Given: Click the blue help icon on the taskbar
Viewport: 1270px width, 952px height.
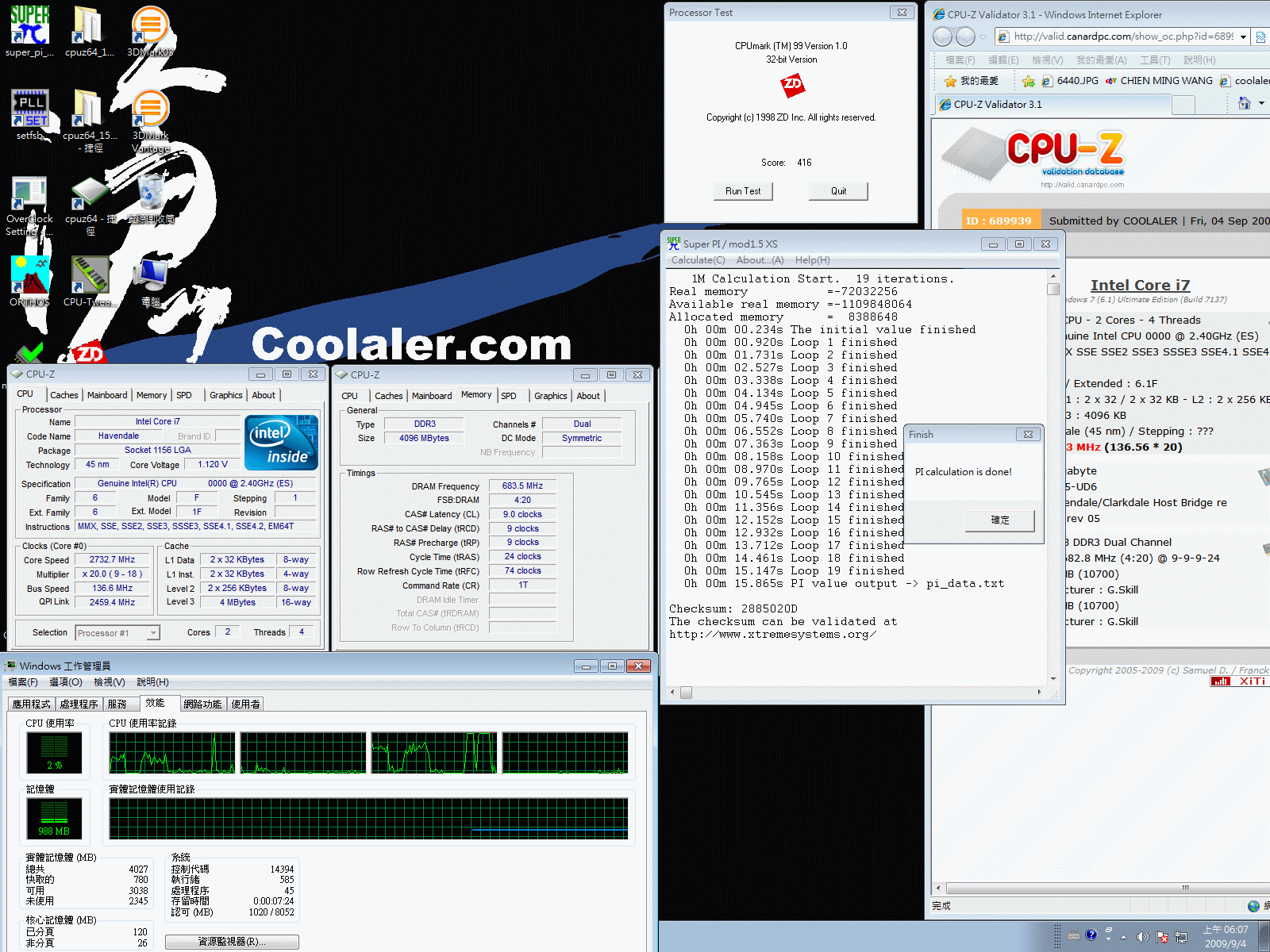Looking at the screenshot, I should [1091, 935].
